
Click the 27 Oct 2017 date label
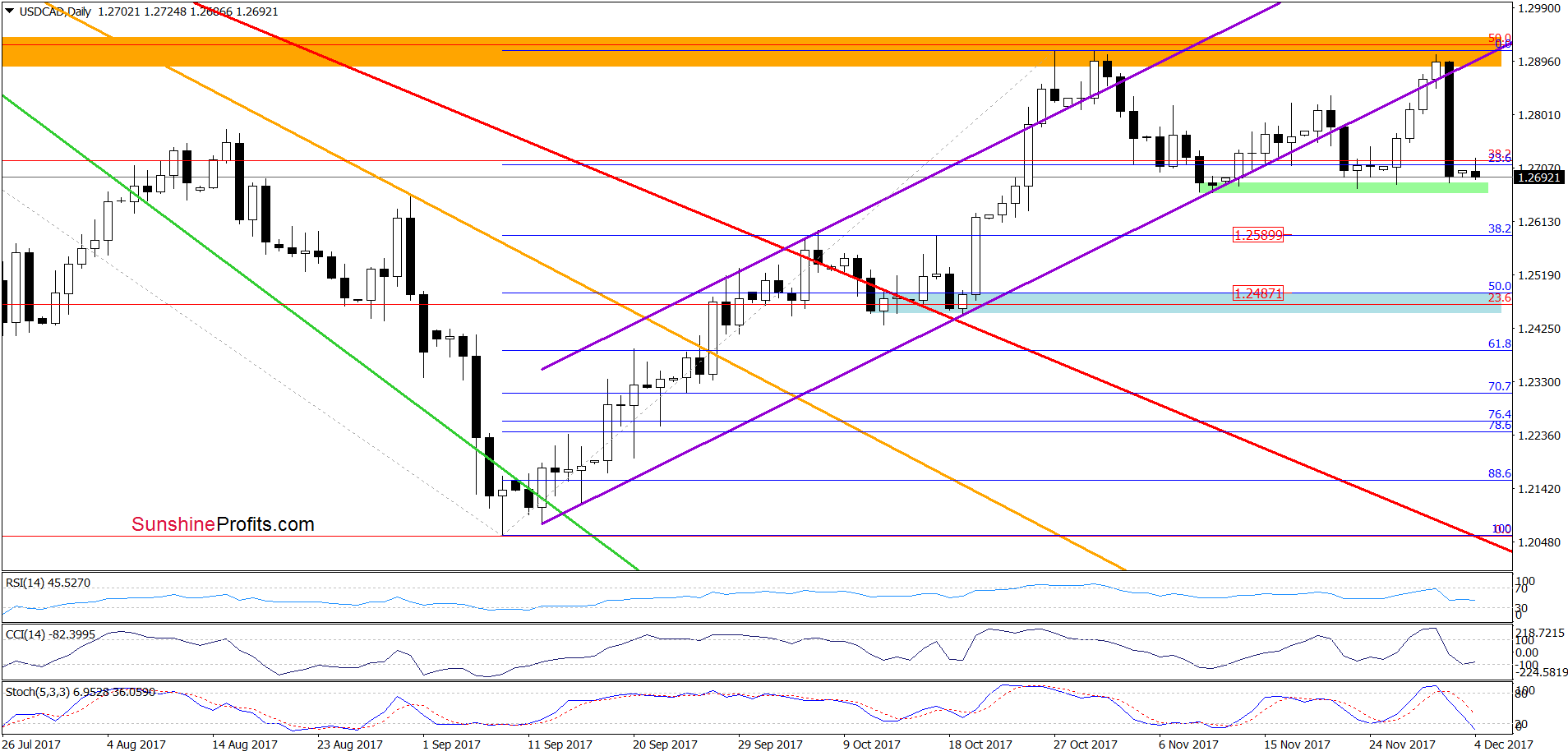(1086, 744)
